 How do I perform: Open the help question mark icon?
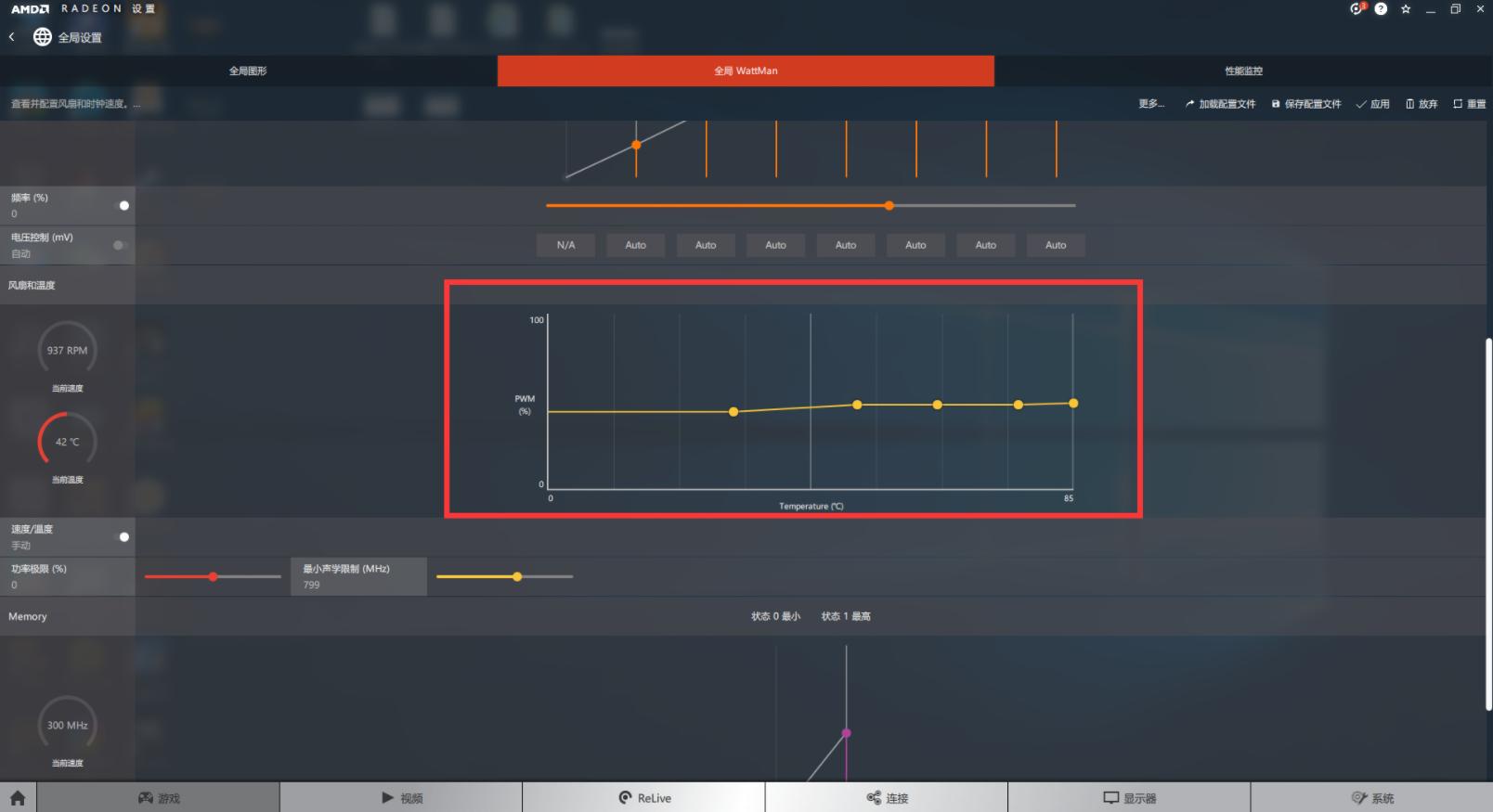click(x=1381, y=9)
